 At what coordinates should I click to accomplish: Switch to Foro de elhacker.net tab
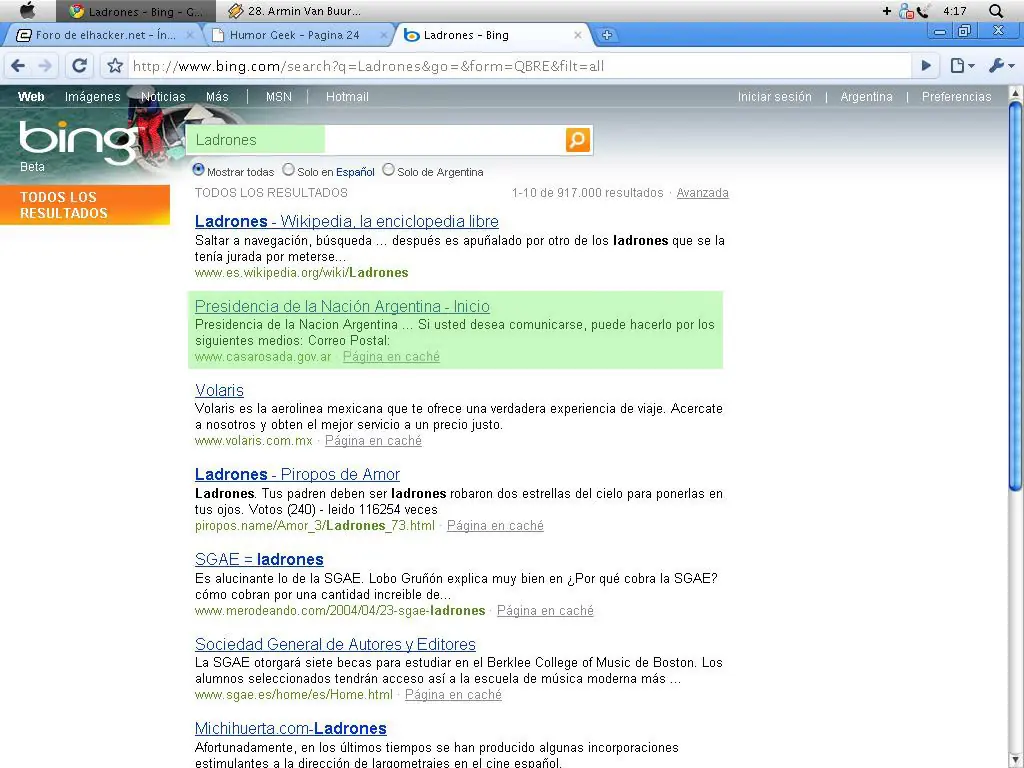pos(104,35)
